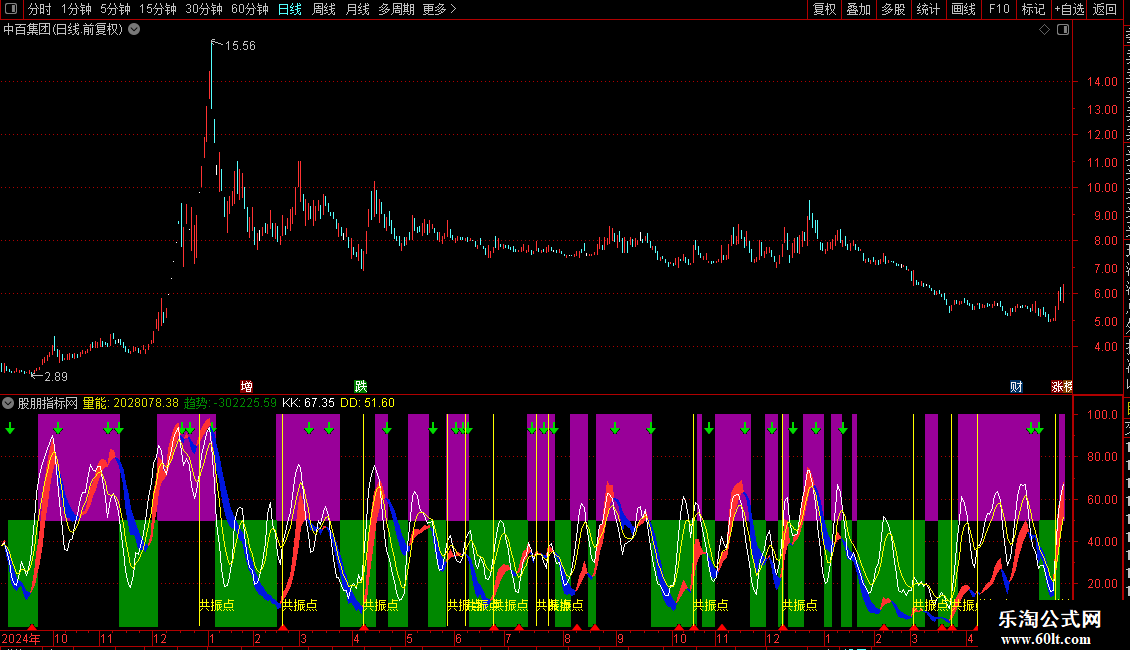
Task: Click the 量能: 2028078.38 value
Action: point(130,404)
